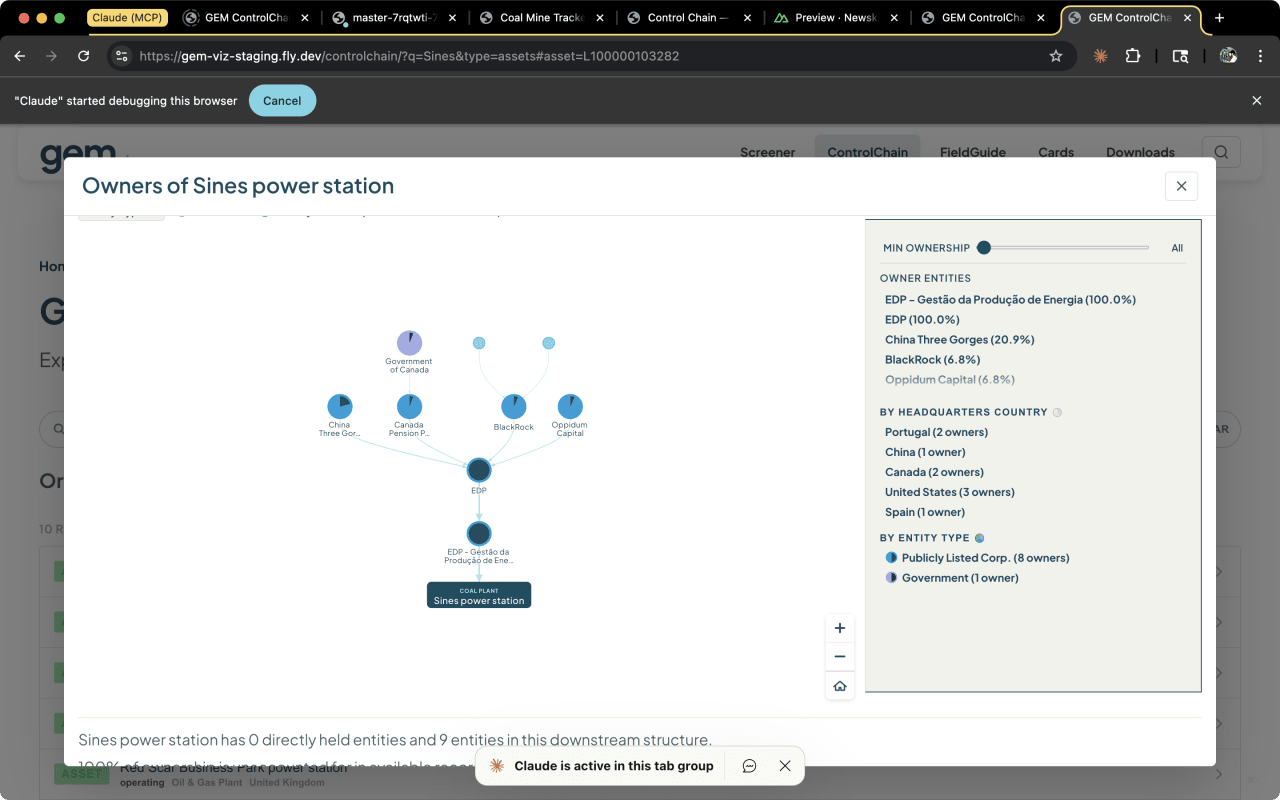1280x800 pixels.
Task: Open a new browser tab
Action: 1219,18
